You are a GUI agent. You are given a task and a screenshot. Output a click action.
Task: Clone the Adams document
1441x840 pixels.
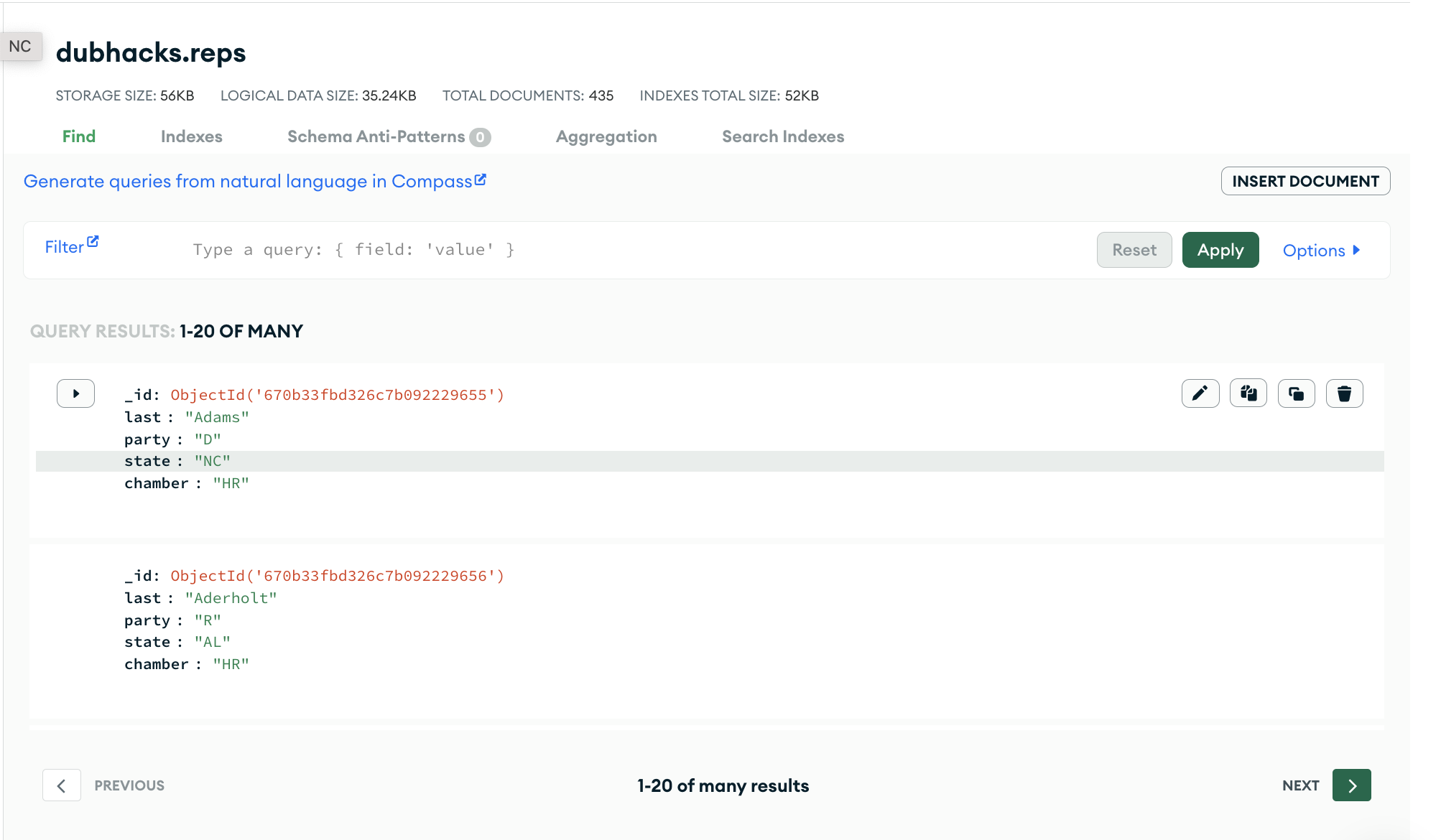tap(1296, 393)
